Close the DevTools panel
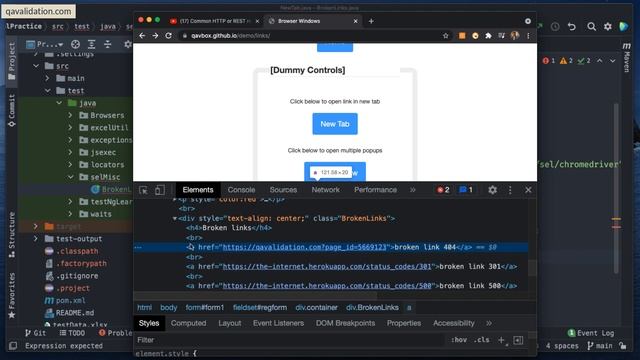Viewport: 640px width, 360px height. (x=528, y=190)
